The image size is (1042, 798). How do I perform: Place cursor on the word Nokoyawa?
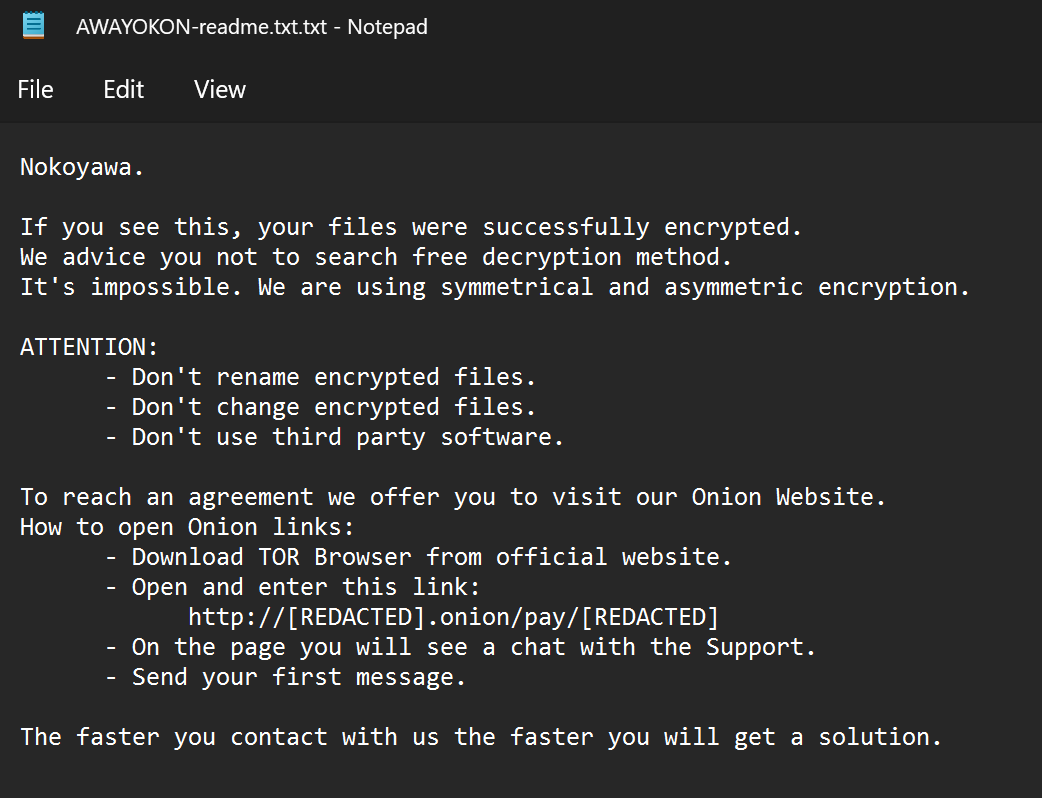[82, 168]
